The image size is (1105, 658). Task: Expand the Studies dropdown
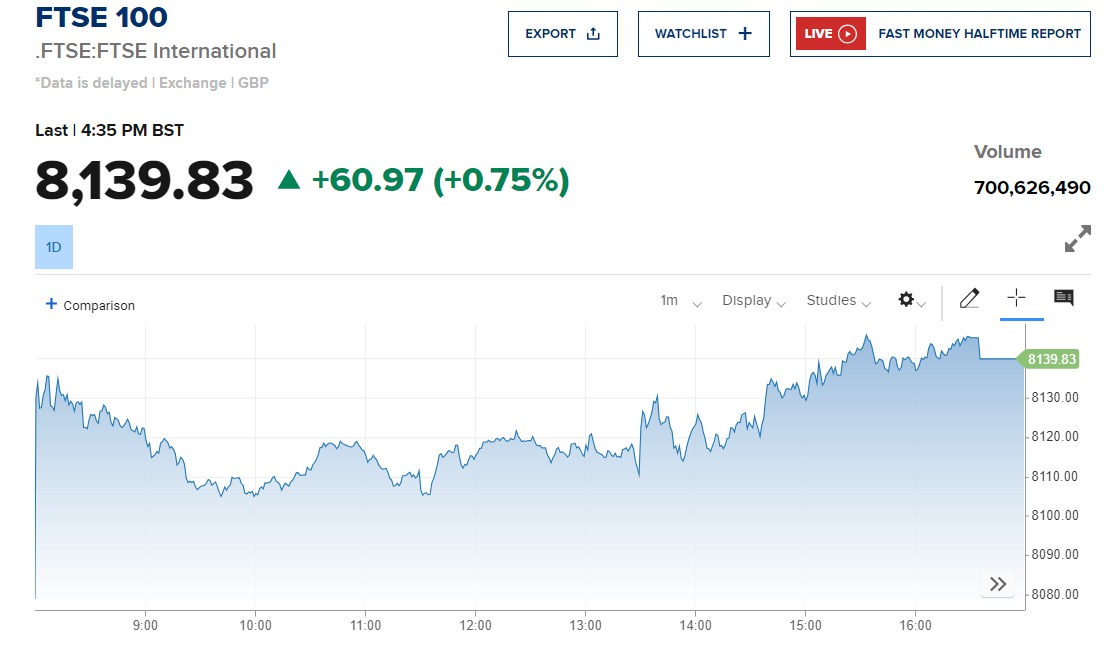point(838,301)
